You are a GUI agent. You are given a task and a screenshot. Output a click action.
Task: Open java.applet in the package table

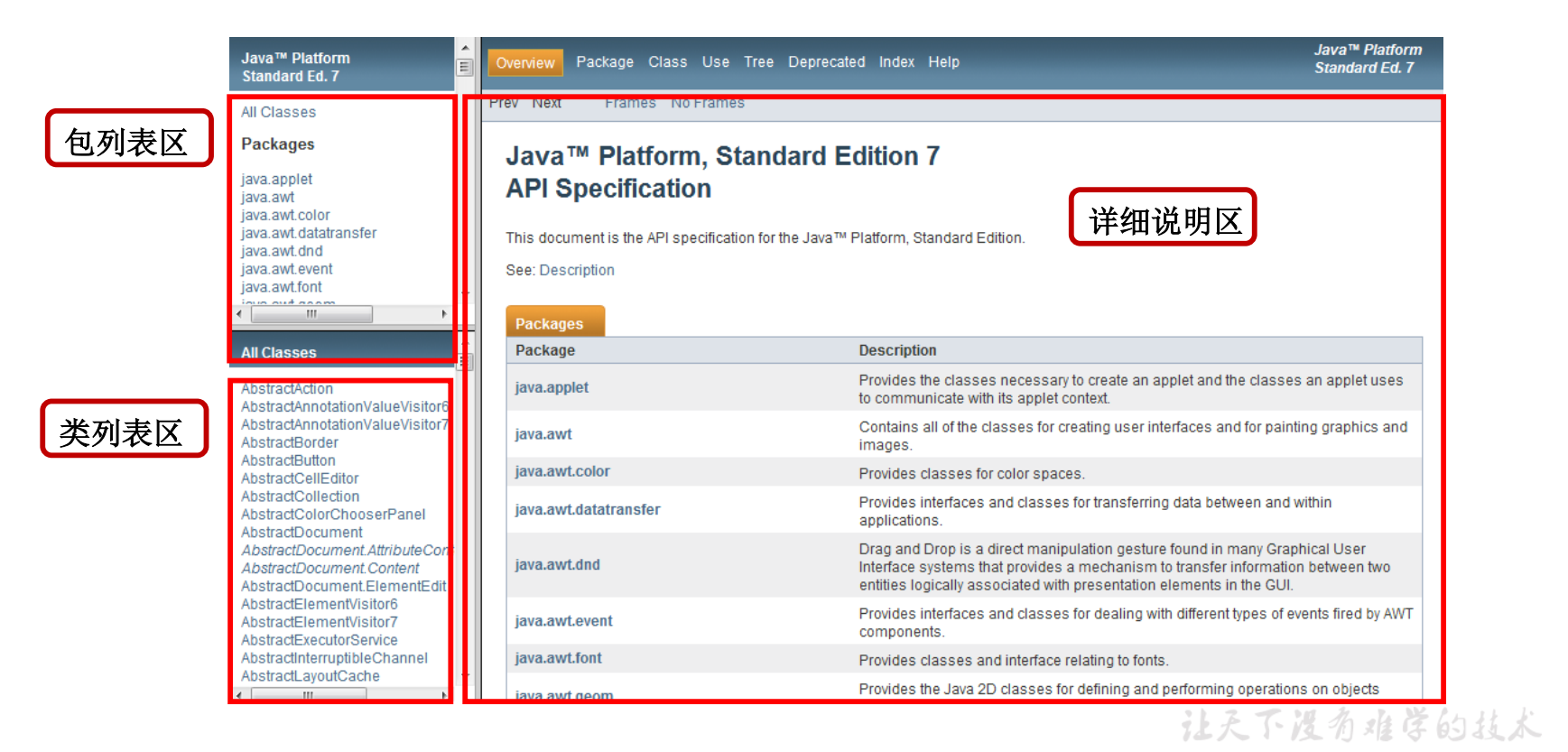552,387
